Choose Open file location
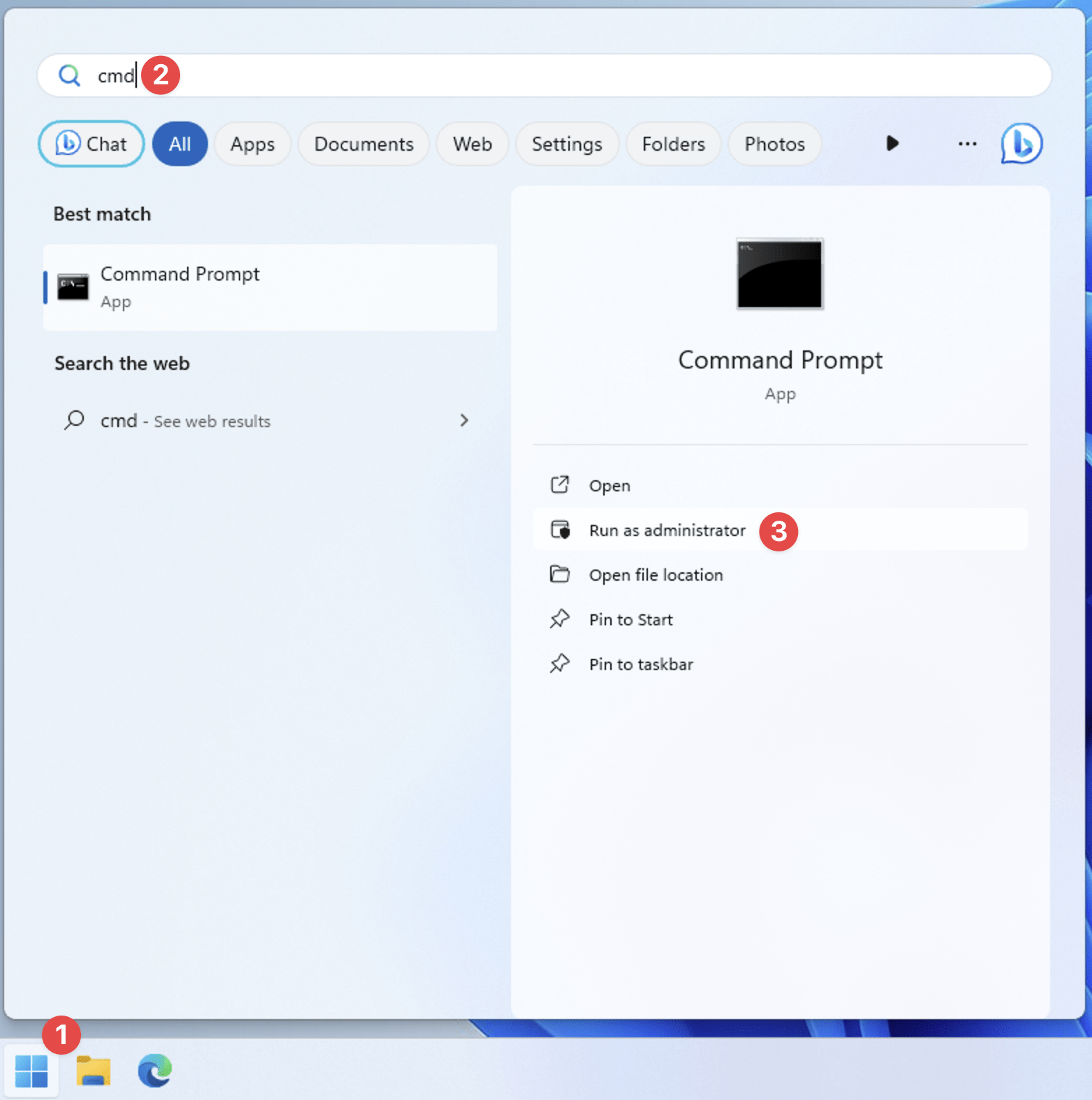This screenshot has height=1100, width=1092. click(x=780, y=574)
